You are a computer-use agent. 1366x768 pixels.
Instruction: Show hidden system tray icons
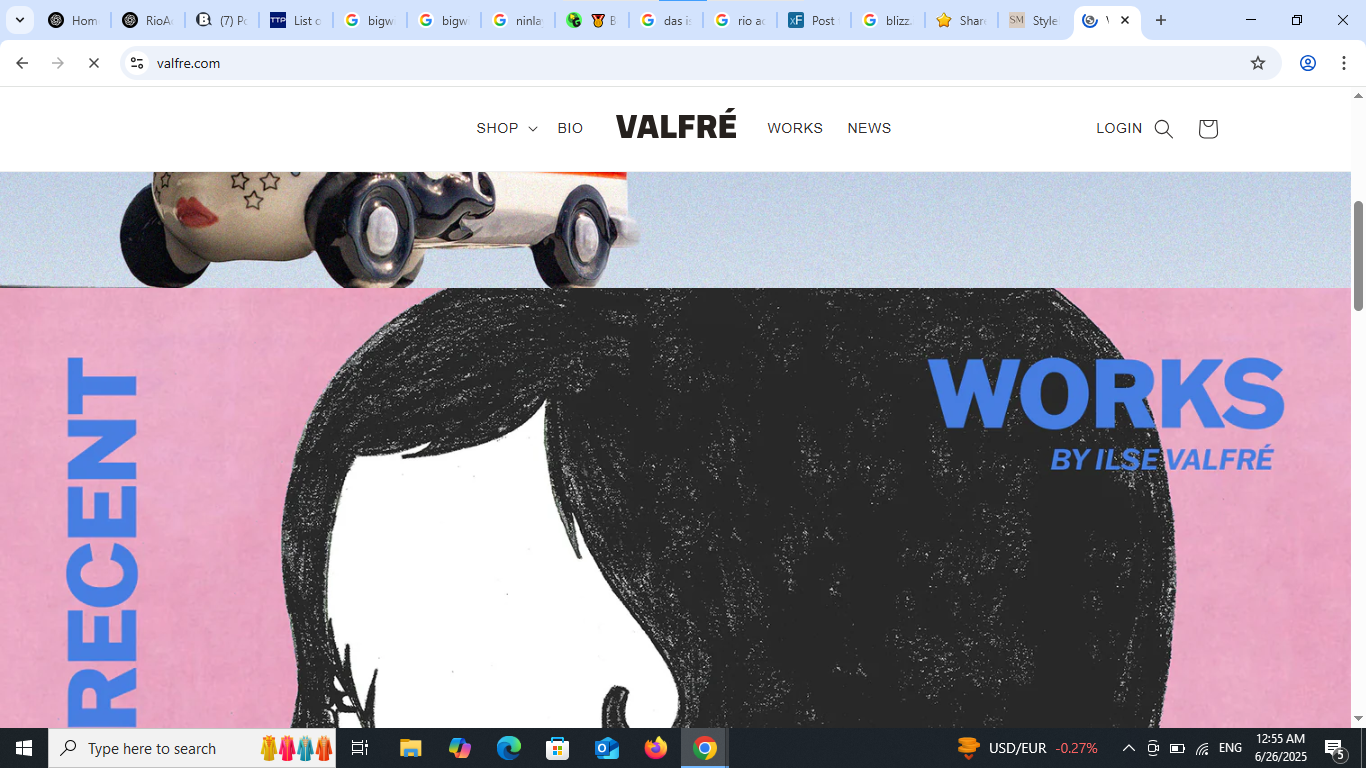(x=1129, y=748)
